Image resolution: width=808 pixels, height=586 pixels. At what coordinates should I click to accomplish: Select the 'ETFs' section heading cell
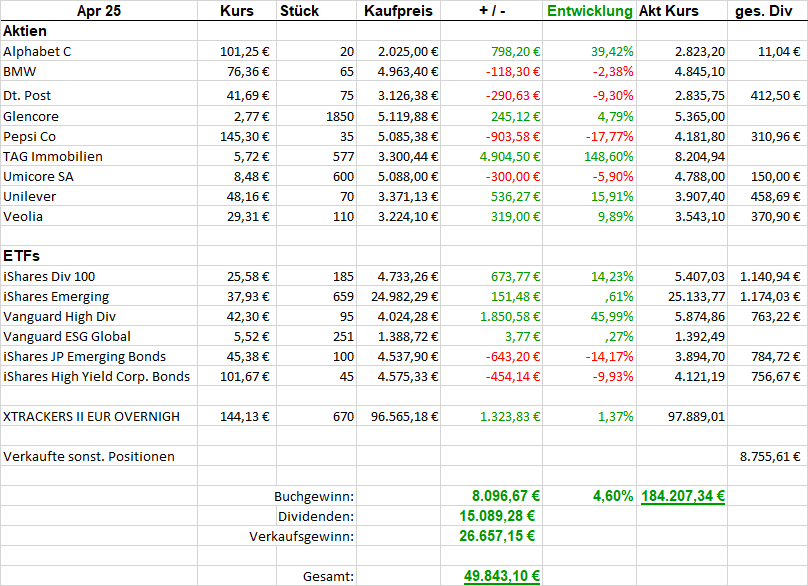click(22, 256)
